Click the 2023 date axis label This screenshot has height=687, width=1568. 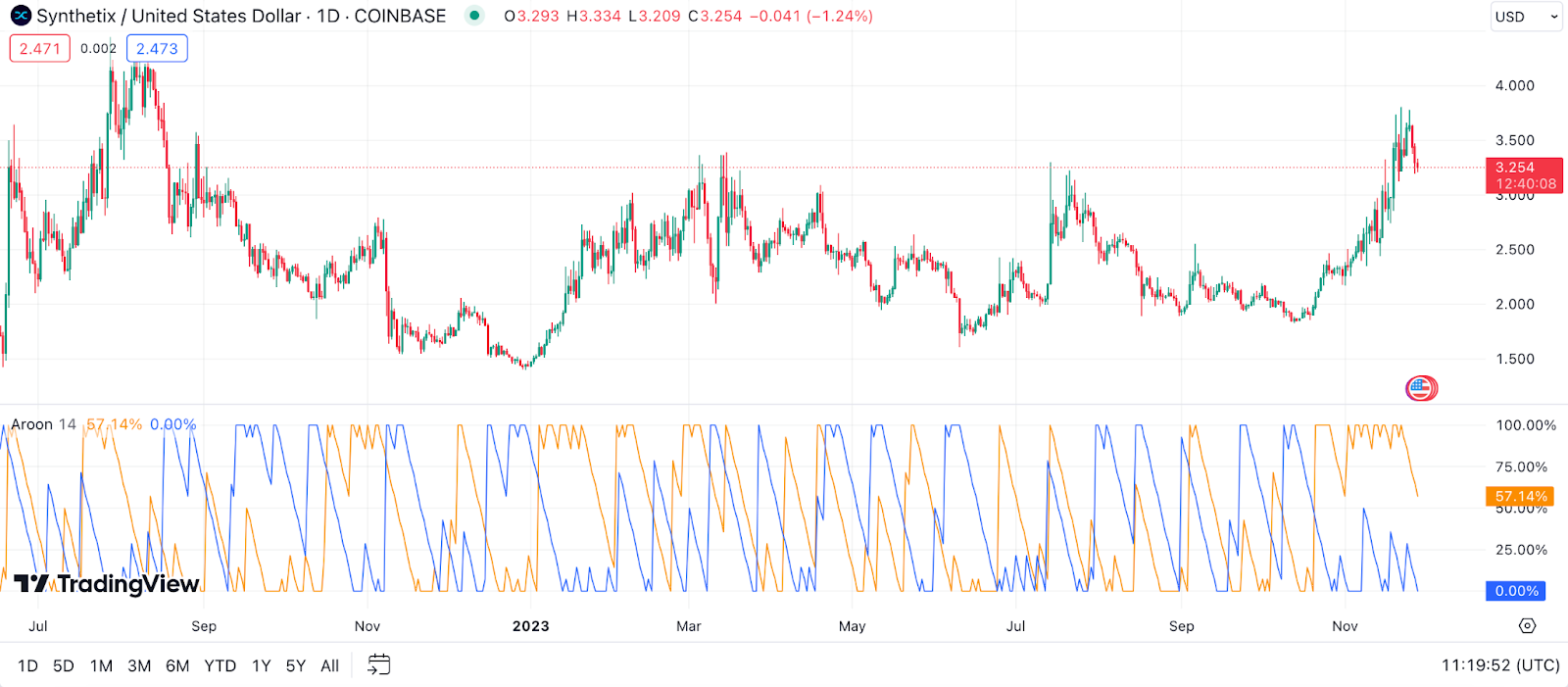click(x=530, y=626)
